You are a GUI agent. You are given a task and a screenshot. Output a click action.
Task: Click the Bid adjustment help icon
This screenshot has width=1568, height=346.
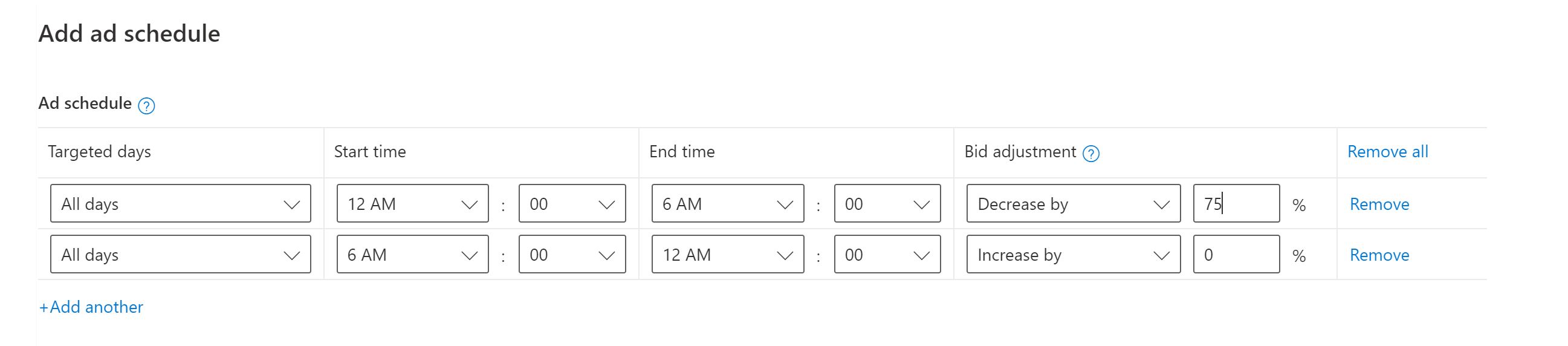click(x=1091, y=154)
